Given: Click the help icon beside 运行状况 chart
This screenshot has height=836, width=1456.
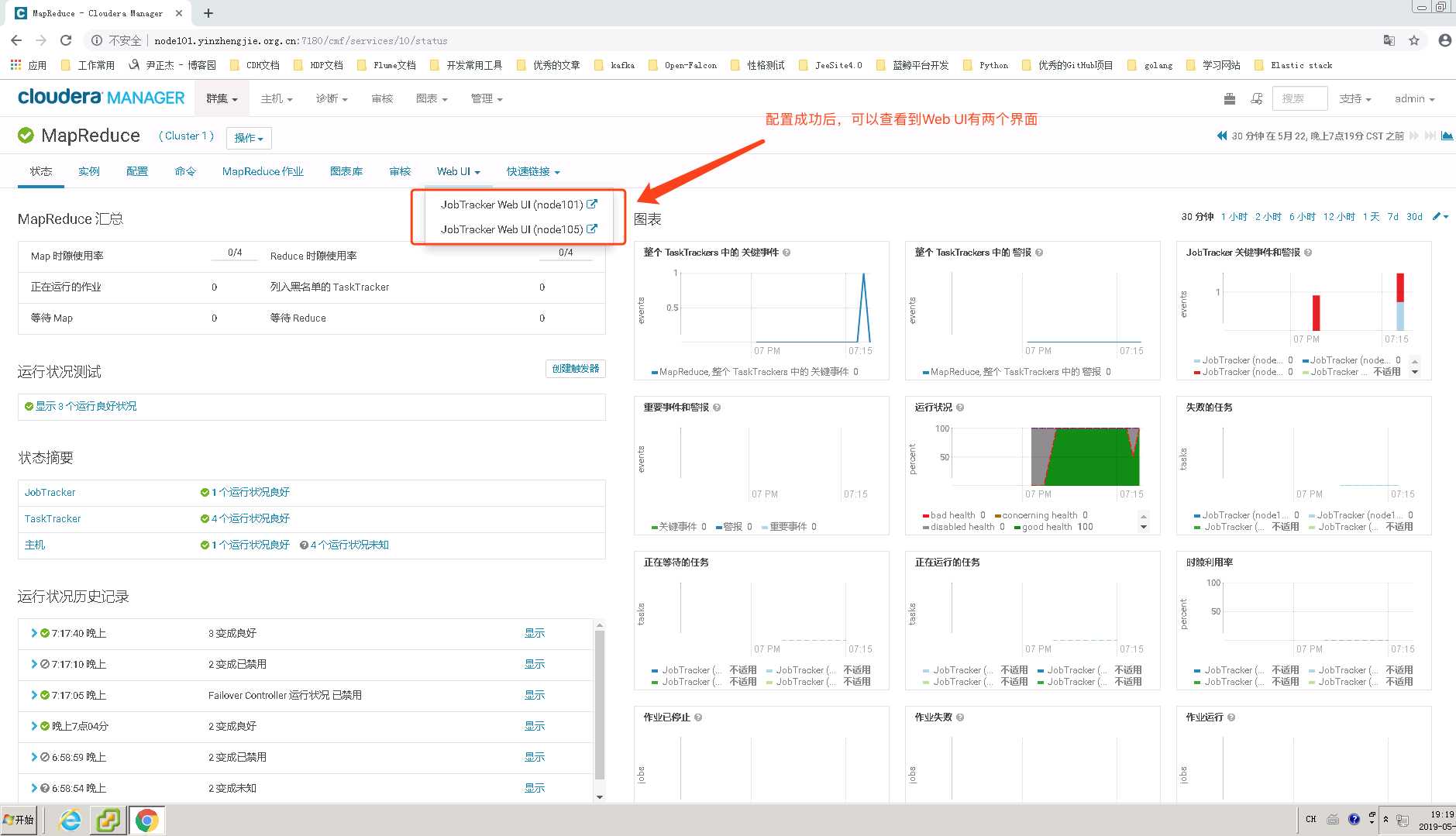Looking at the screenshot, I should click(x=960, y=408).
